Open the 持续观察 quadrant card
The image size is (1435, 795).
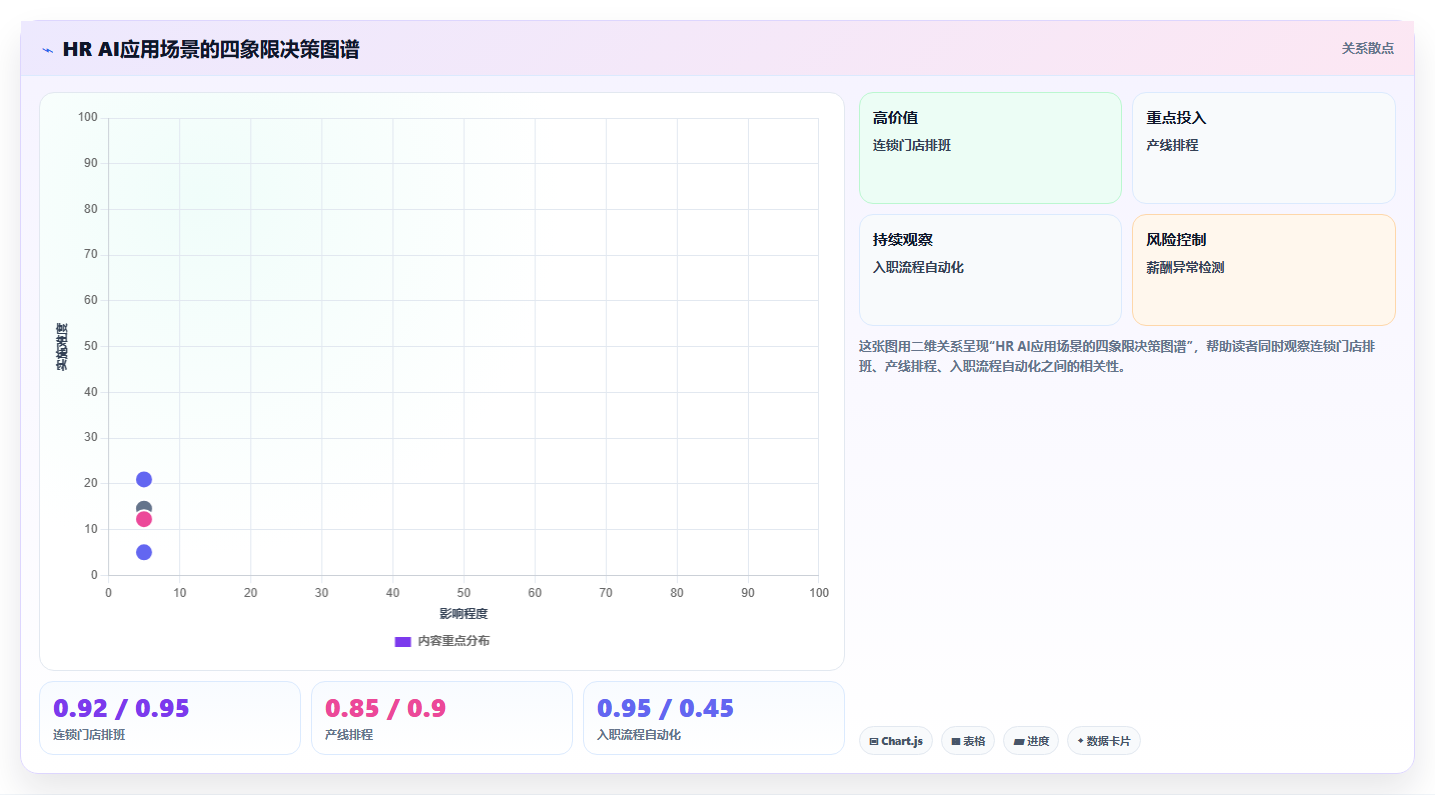[990, 270]
